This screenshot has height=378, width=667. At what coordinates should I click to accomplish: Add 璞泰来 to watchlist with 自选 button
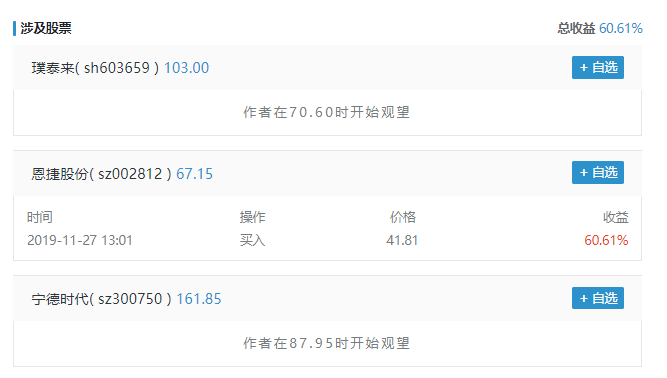(x=598, y=68)
